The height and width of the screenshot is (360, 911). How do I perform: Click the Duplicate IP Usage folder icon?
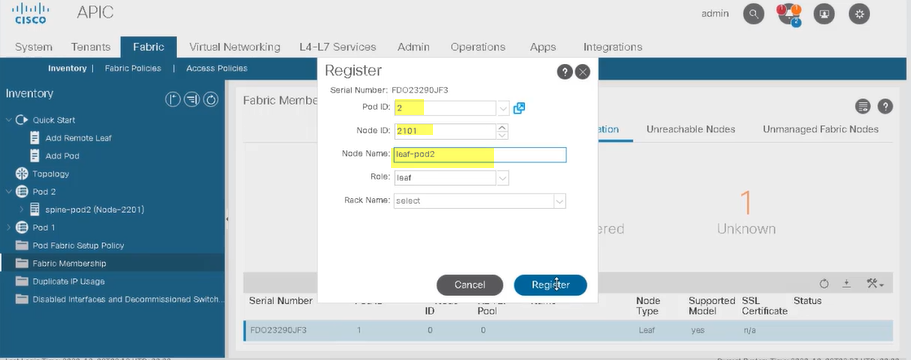pyautogui.click(x=21, y=281)
